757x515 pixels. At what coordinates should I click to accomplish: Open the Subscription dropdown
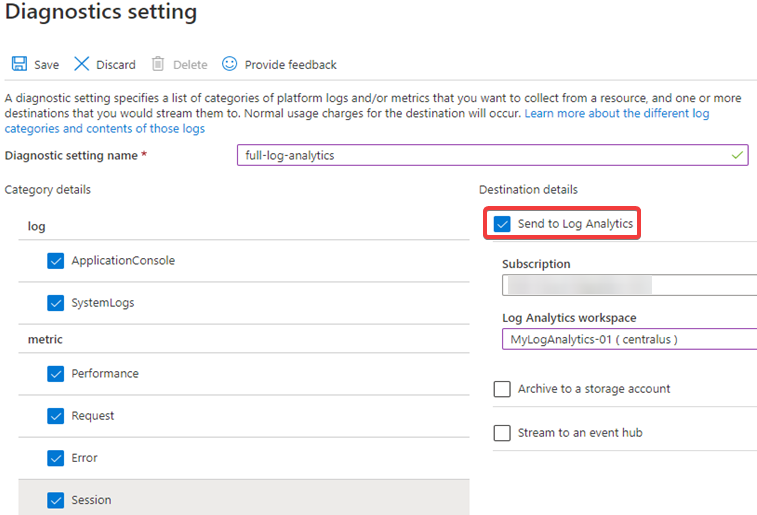628,285
